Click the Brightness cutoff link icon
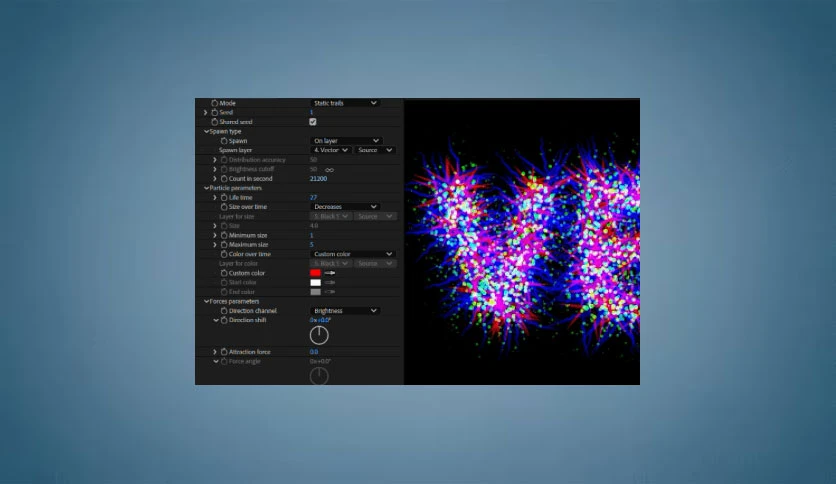 pos(329,170)
